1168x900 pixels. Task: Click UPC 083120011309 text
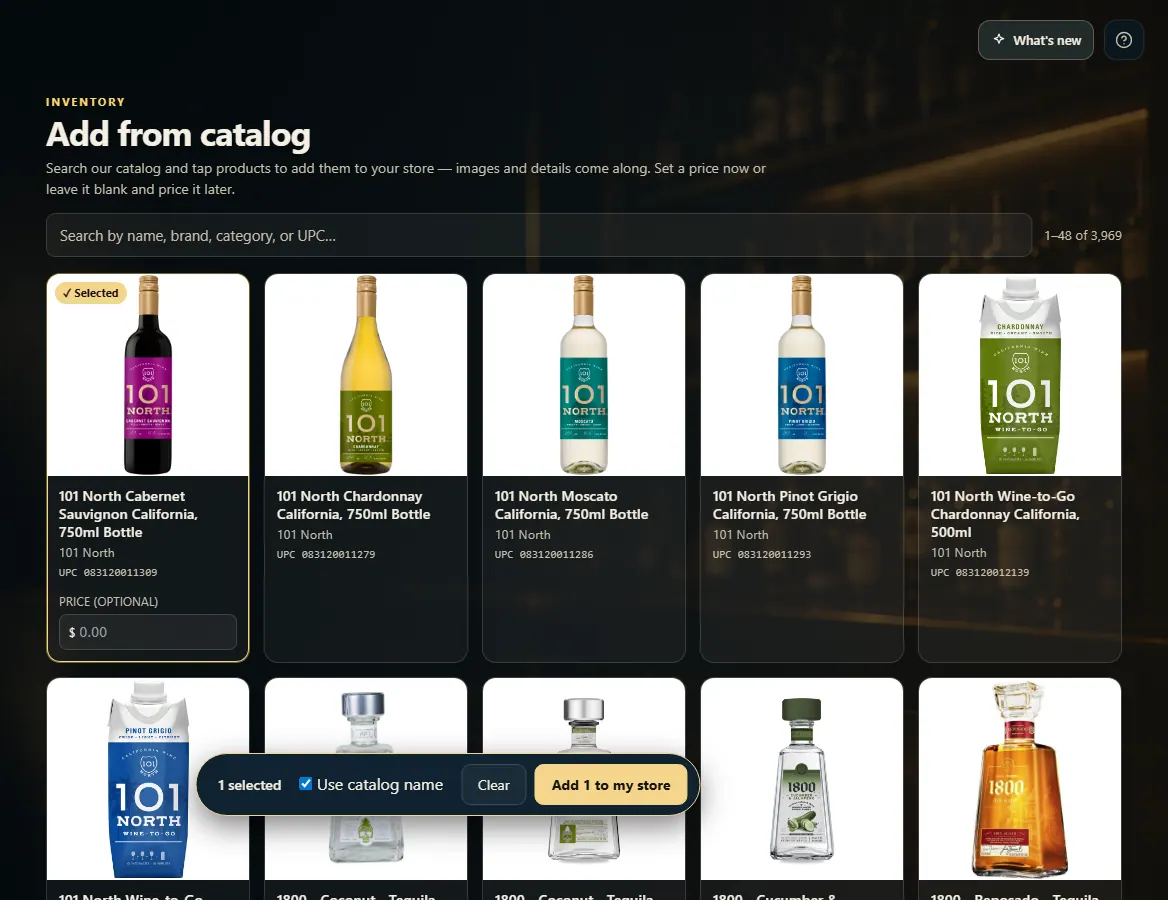108,572
